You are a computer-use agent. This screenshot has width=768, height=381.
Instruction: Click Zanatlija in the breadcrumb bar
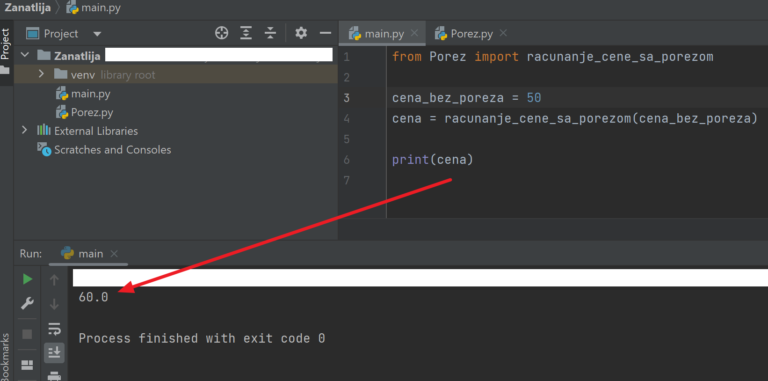27,8
